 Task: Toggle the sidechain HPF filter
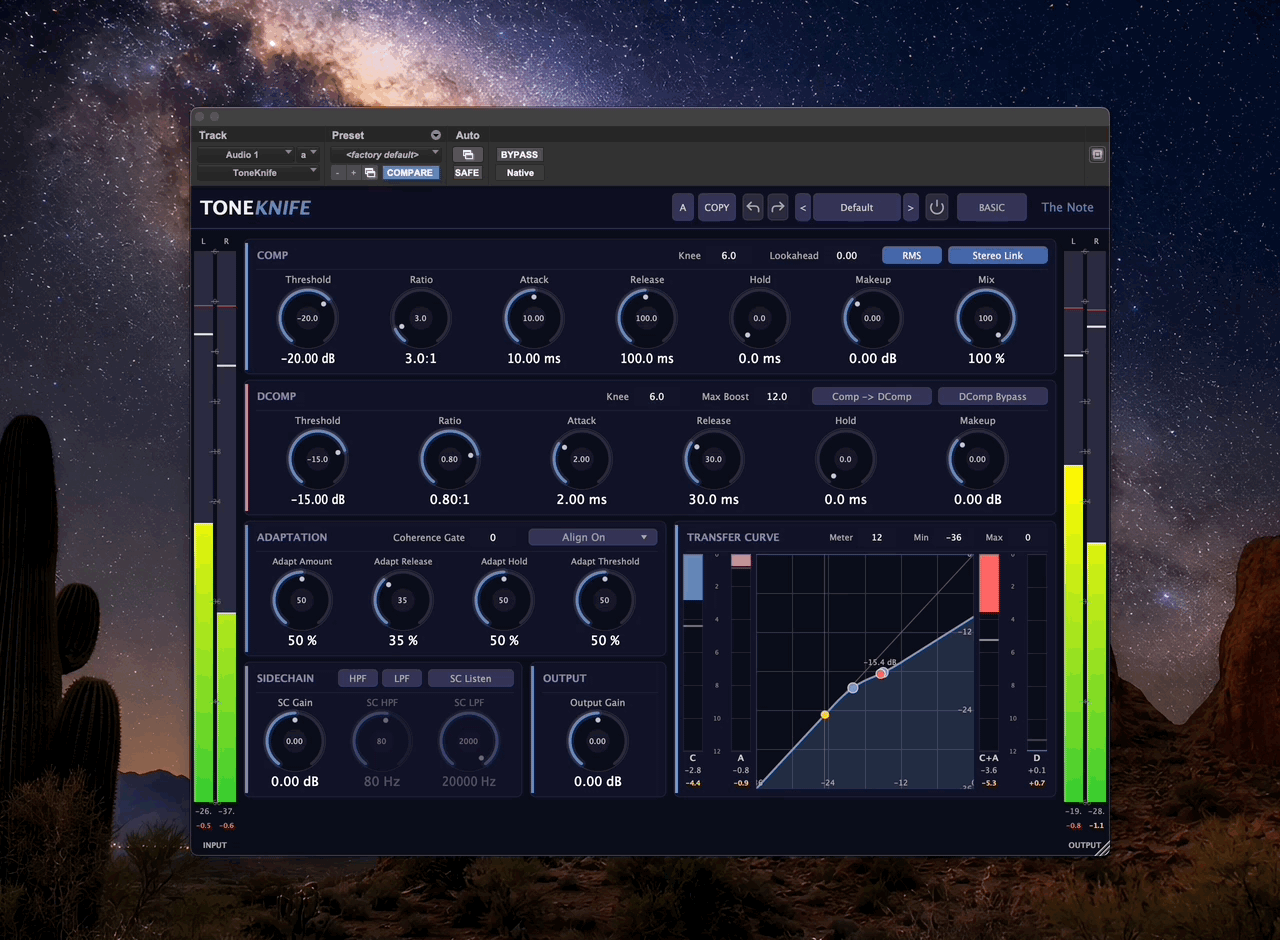click(x=357, y=678)
